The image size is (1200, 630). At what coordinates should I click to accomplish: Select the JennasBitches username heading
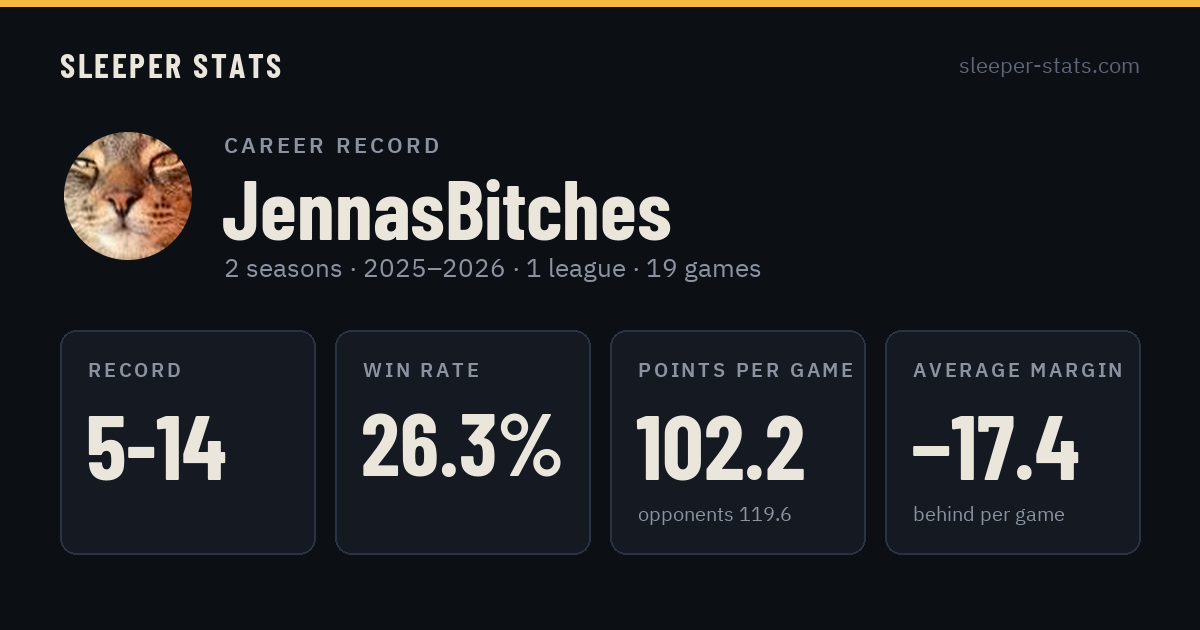[447, 211]
